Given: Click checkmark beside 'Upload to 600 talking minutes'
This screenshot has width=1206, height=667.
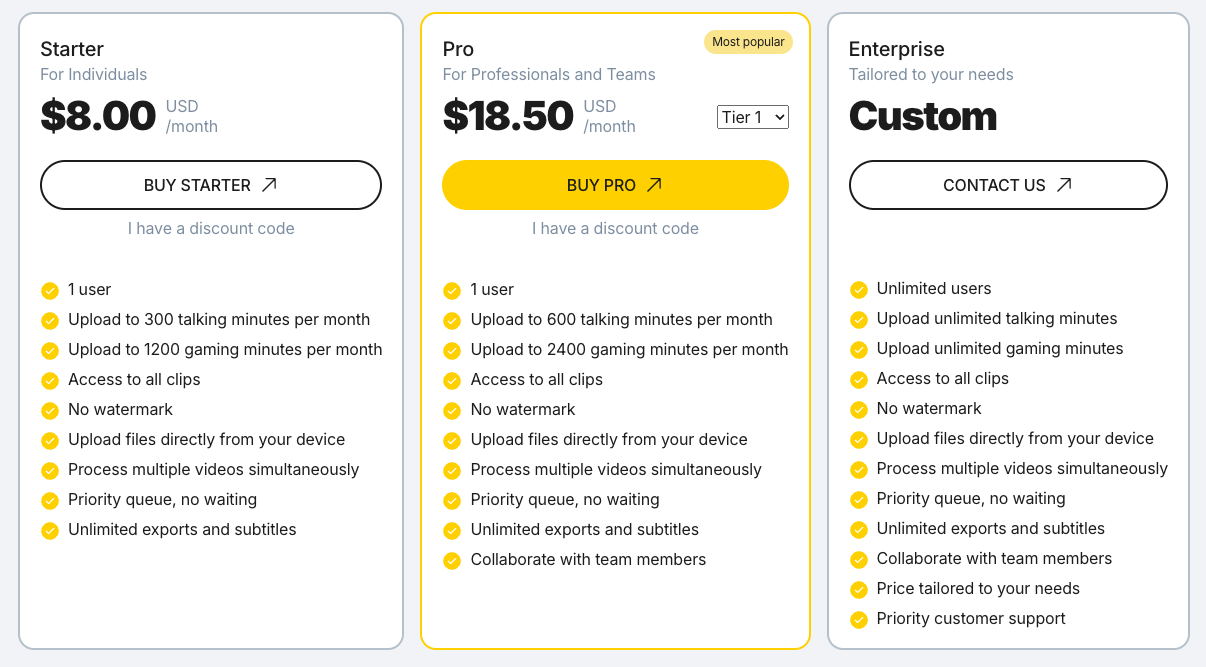Looking at the screenshot, I should [x=452, y=321].
